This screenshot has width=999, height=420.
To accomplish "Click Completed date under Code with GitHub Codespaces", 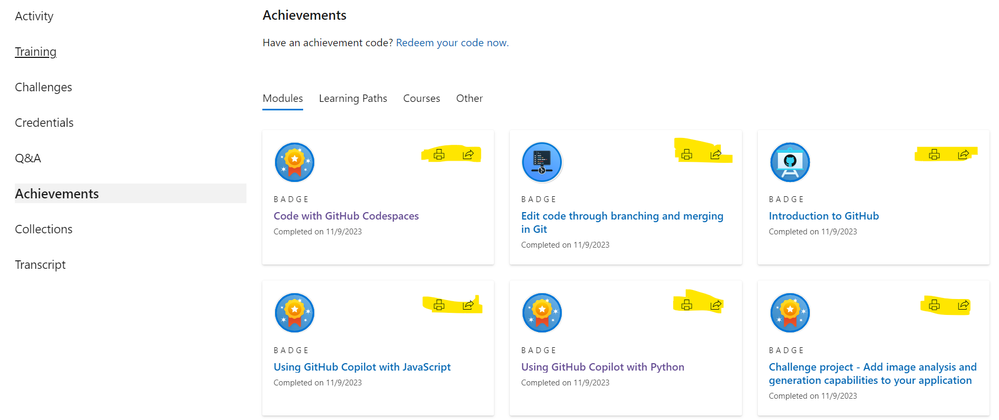I will (x=318, y=232).
